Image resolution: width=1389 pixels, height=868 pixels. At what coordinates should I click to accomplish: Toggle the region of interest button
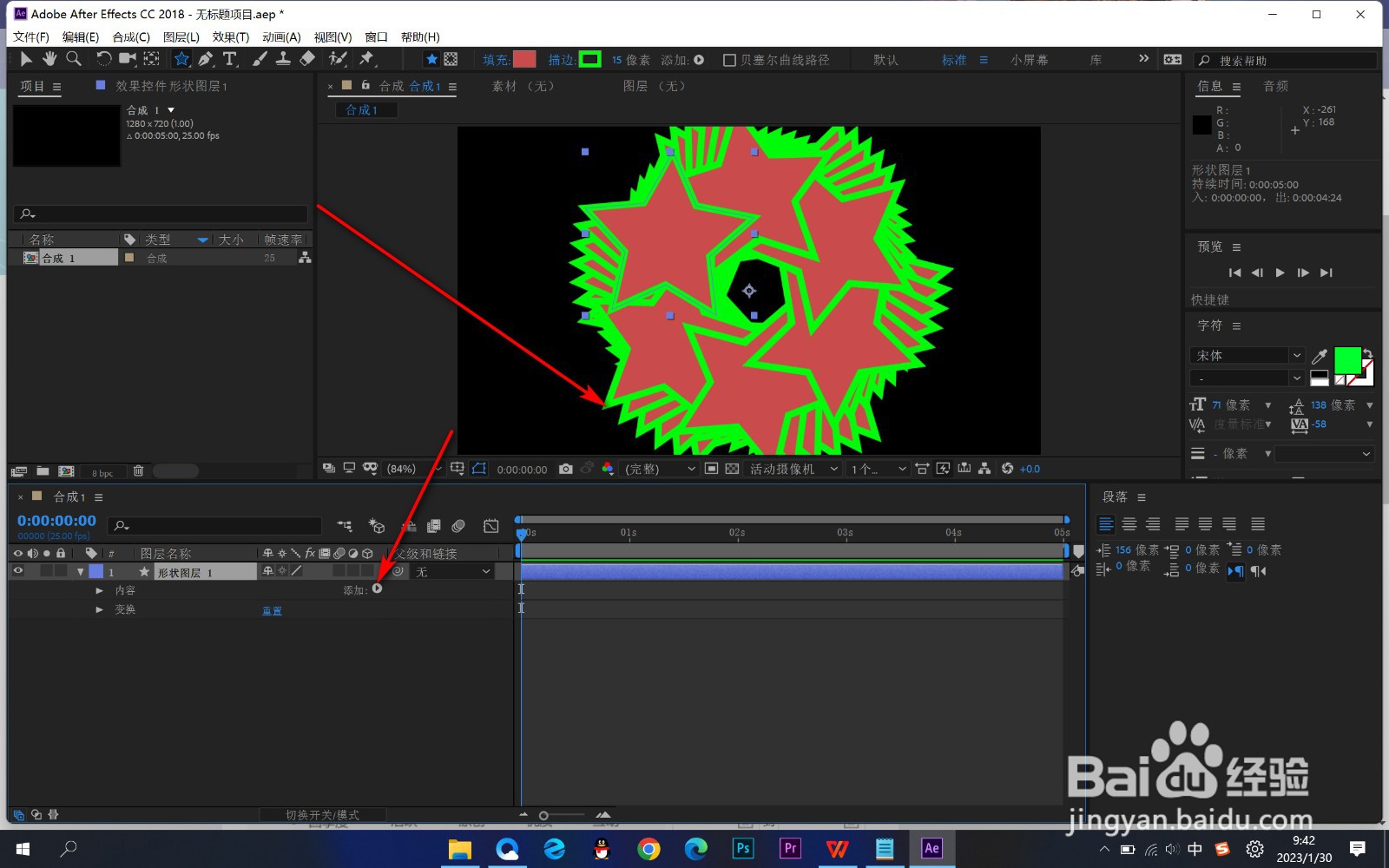tap(711, 469)
